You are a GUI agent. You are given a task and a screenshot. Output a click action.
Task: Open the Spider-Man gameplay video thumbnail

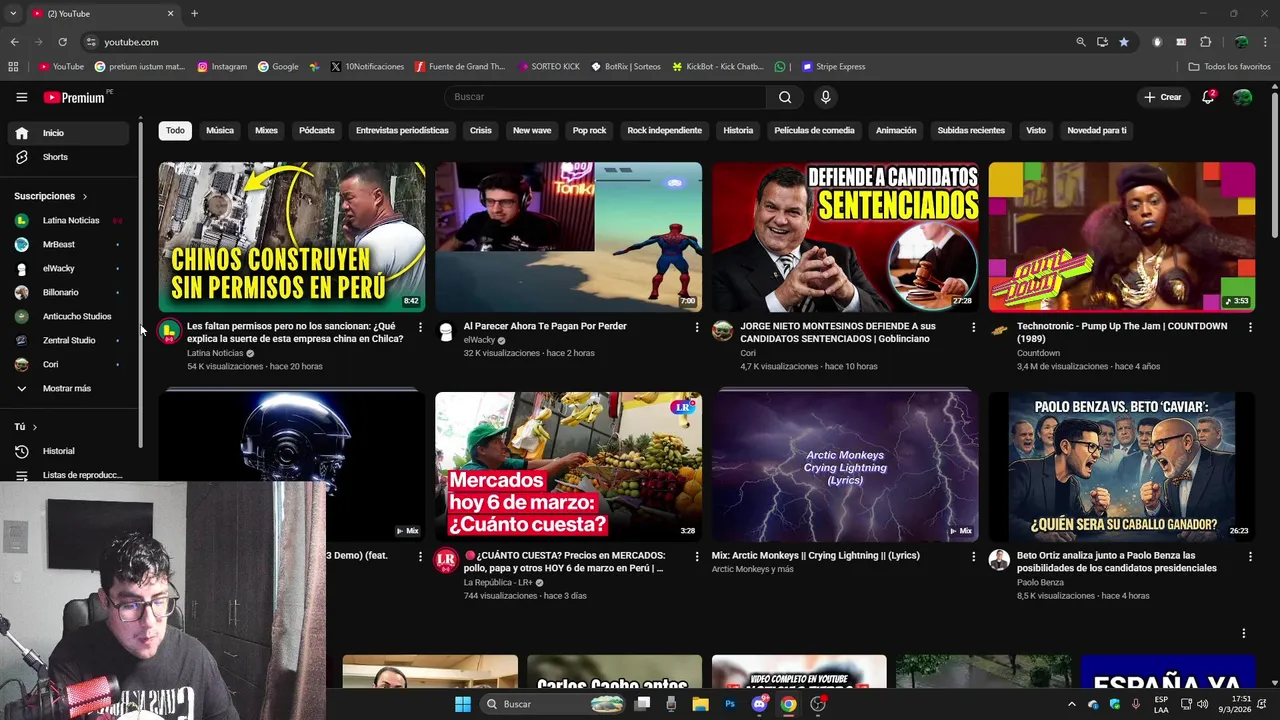(x=568, y=237)
